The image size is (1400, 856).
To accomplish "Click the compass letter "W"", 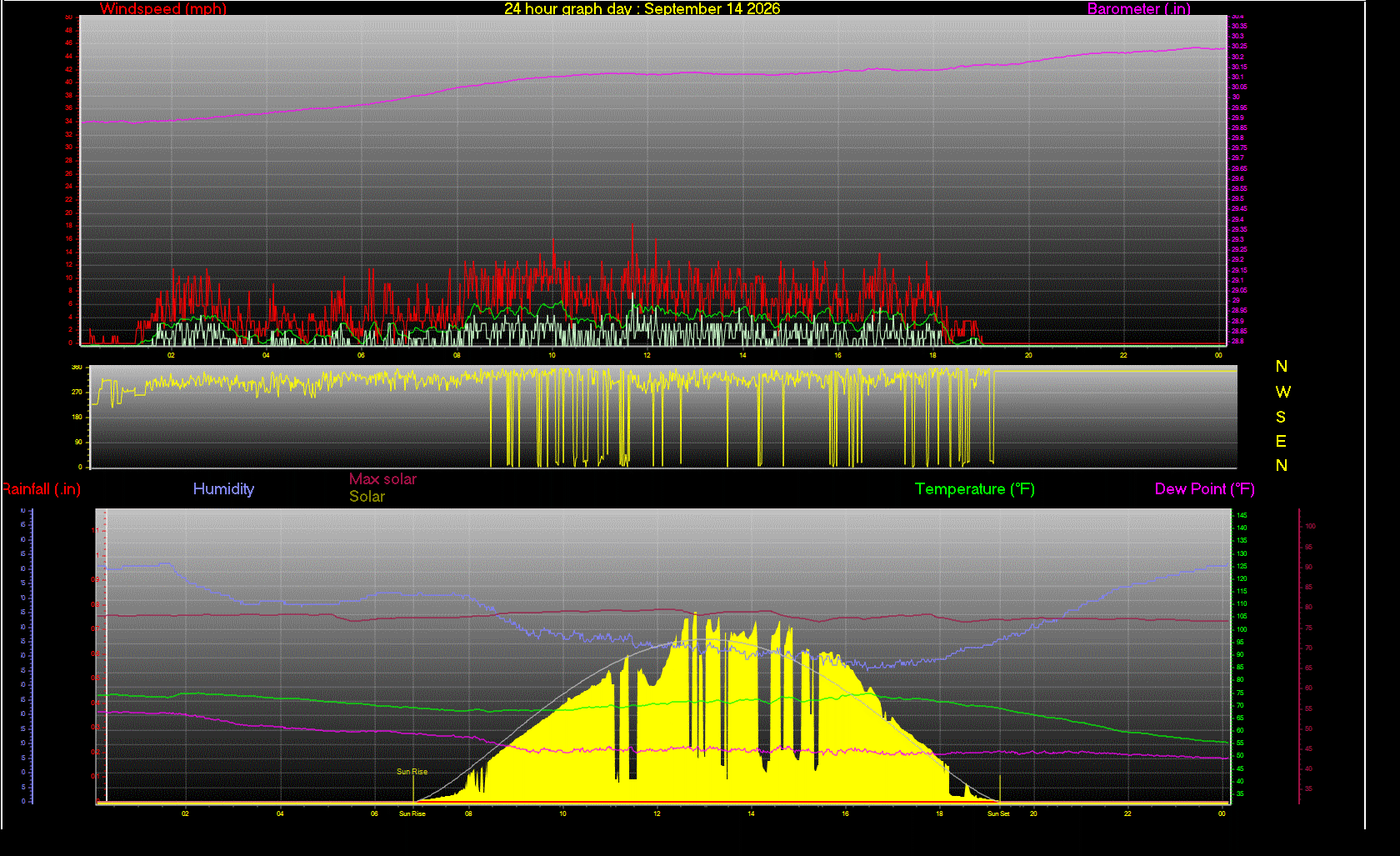I will tap(1282, 392).
